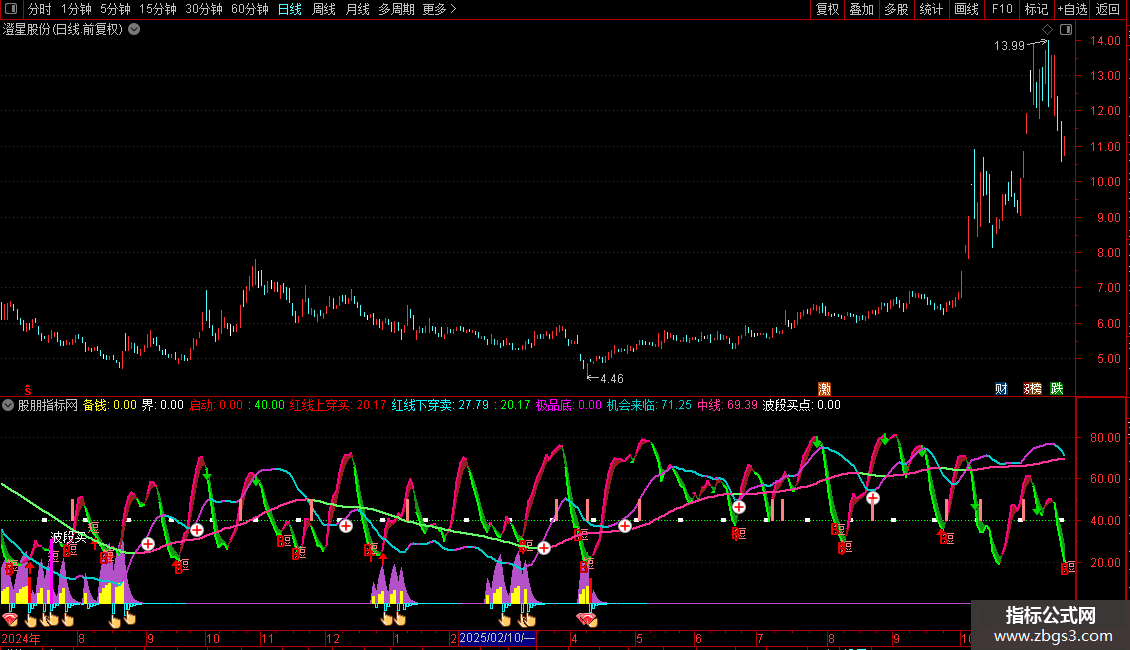The image size is (1130, 650).
Task: Click the 跌 marker icon
Action: pyautogui.click(x=1057, y=388)
